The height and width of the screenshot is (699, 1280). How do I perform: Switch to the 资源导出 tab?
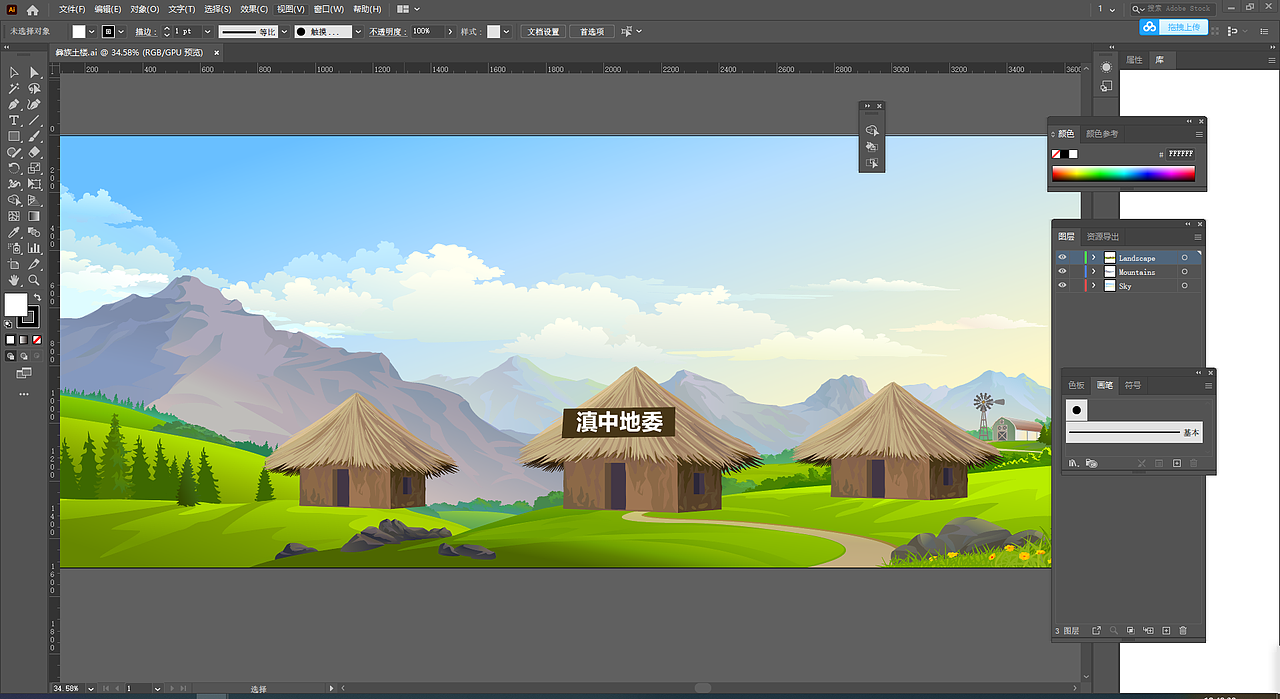(1103, 237)
